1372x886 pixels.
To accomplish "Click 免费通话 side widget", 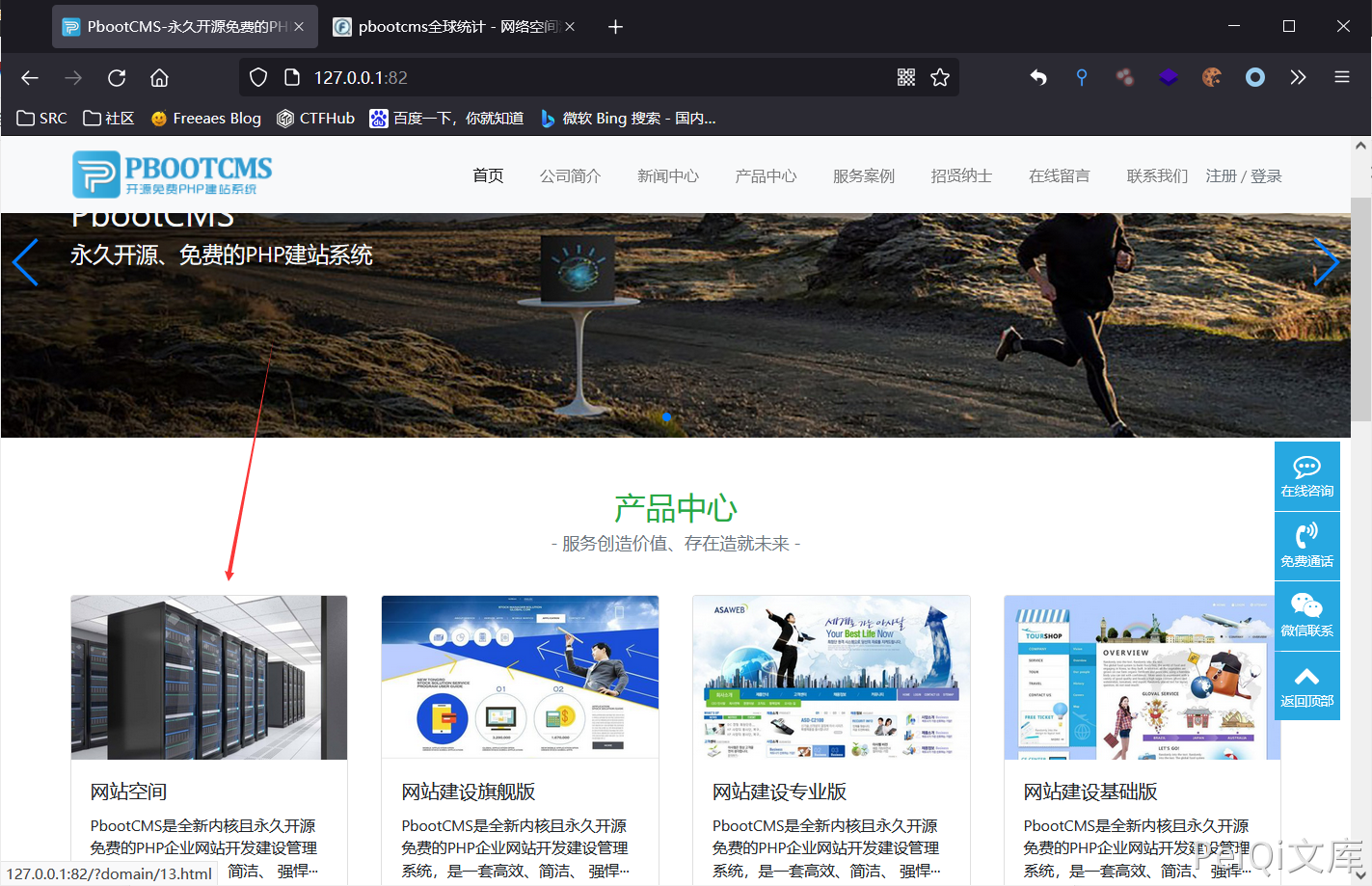I will (1307, 546).
